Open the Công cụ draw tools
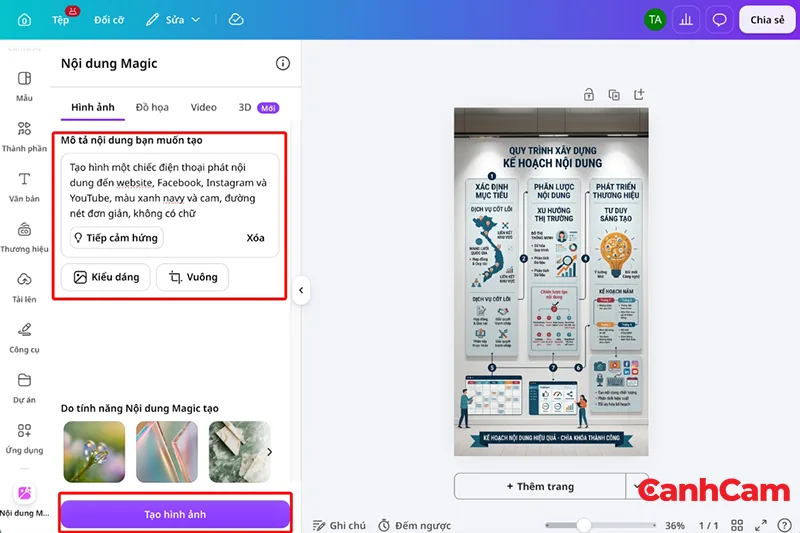Screen dimensions: 800x533 point(24,338)
